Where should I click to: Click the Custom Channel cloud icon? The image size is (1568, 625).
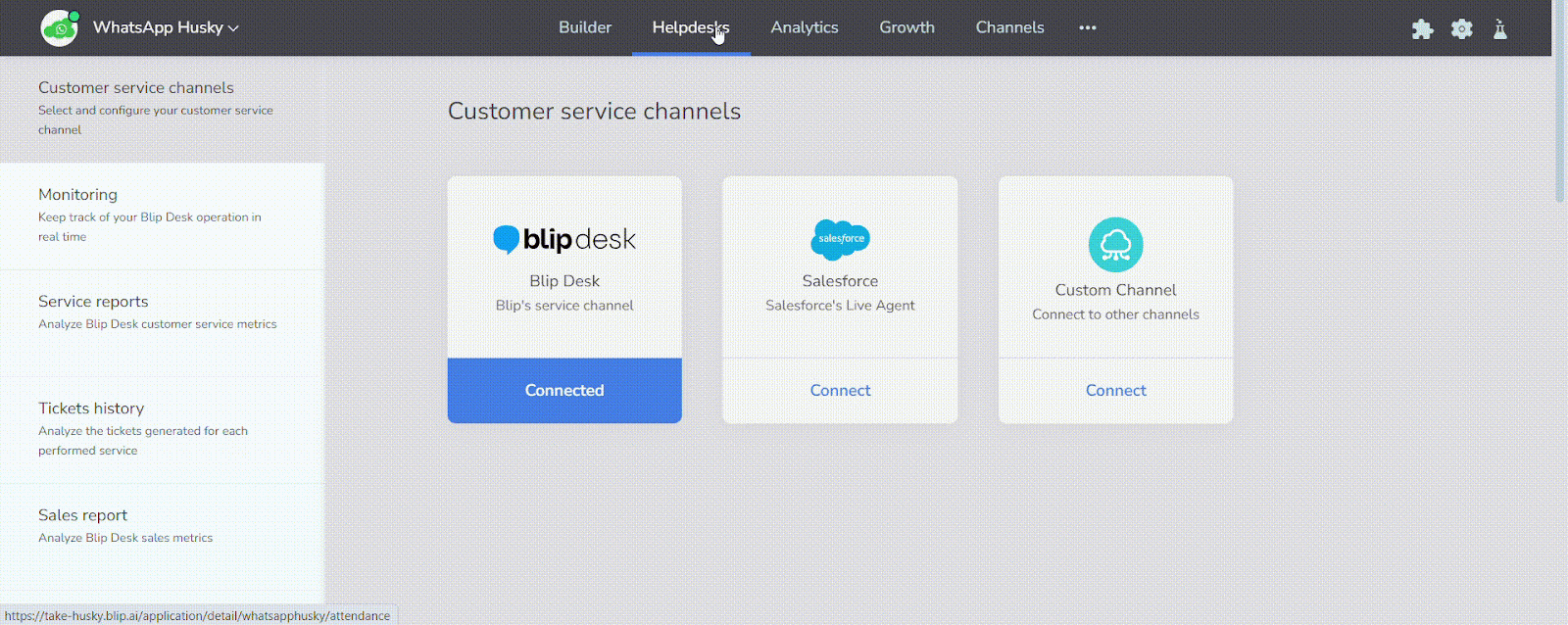[x=1115, y=245]
